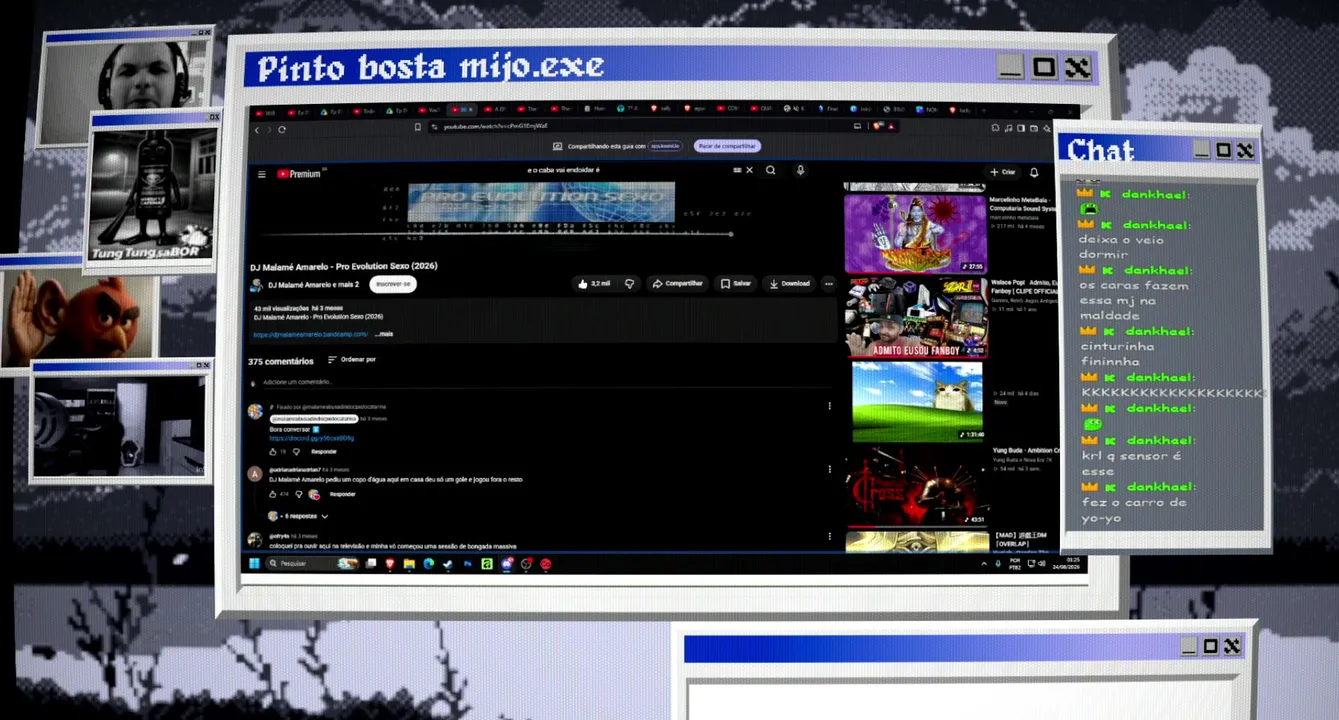Image resolution: width=1339 pixels, height=720 pixels.
Task: Like the copo d'água comment
Action: (273, 494)
